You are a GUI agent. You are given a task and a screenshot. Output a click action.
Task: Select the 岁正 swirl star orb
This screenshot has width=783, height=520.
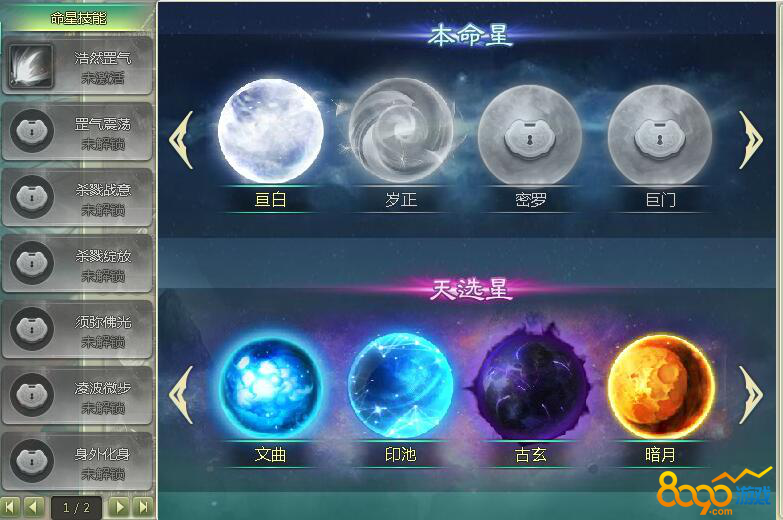pyautogui.click(x=400, y=130)
